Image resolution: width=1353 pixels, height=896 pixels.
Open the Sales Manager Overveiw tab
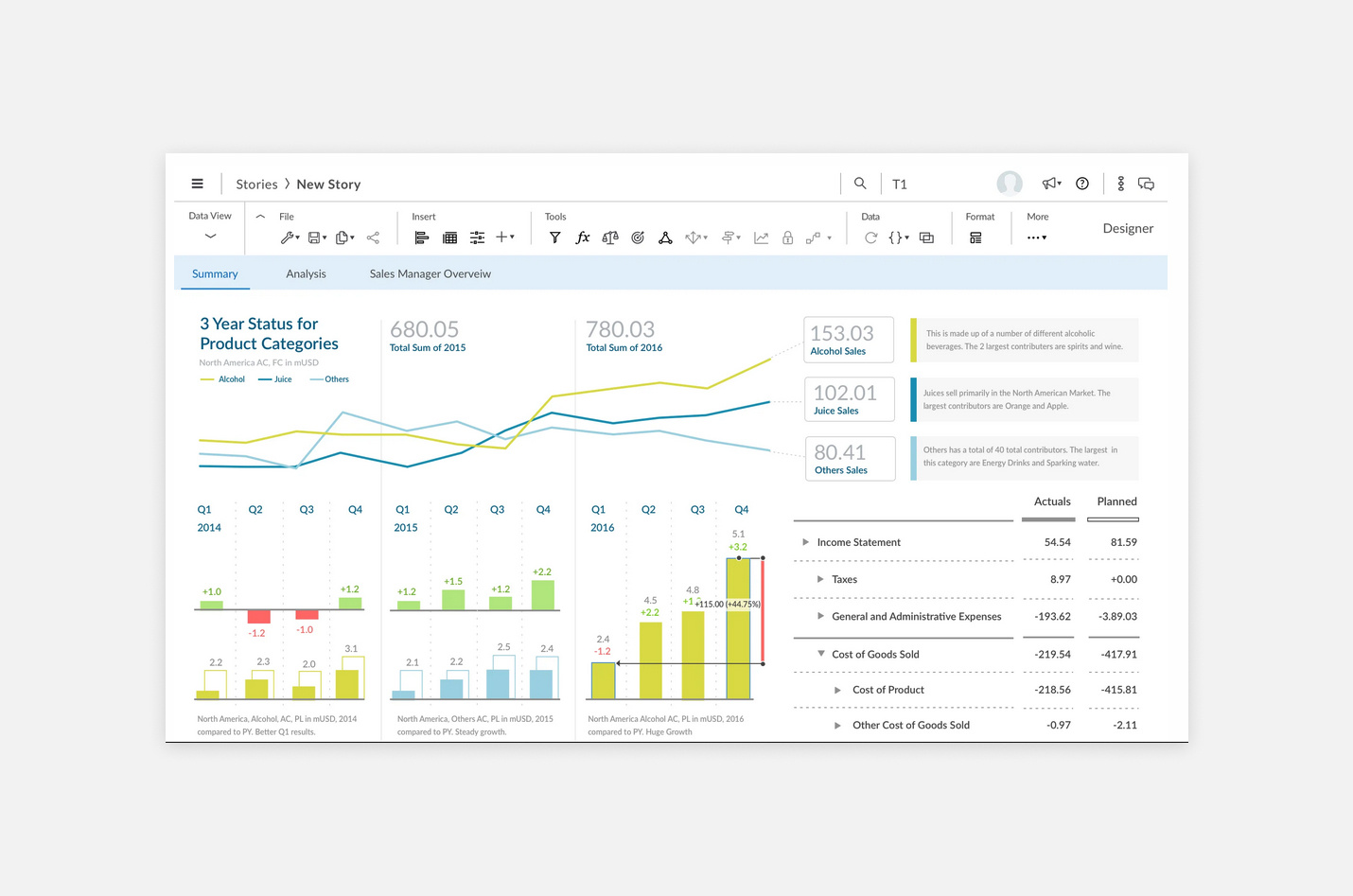pos(430,273)
